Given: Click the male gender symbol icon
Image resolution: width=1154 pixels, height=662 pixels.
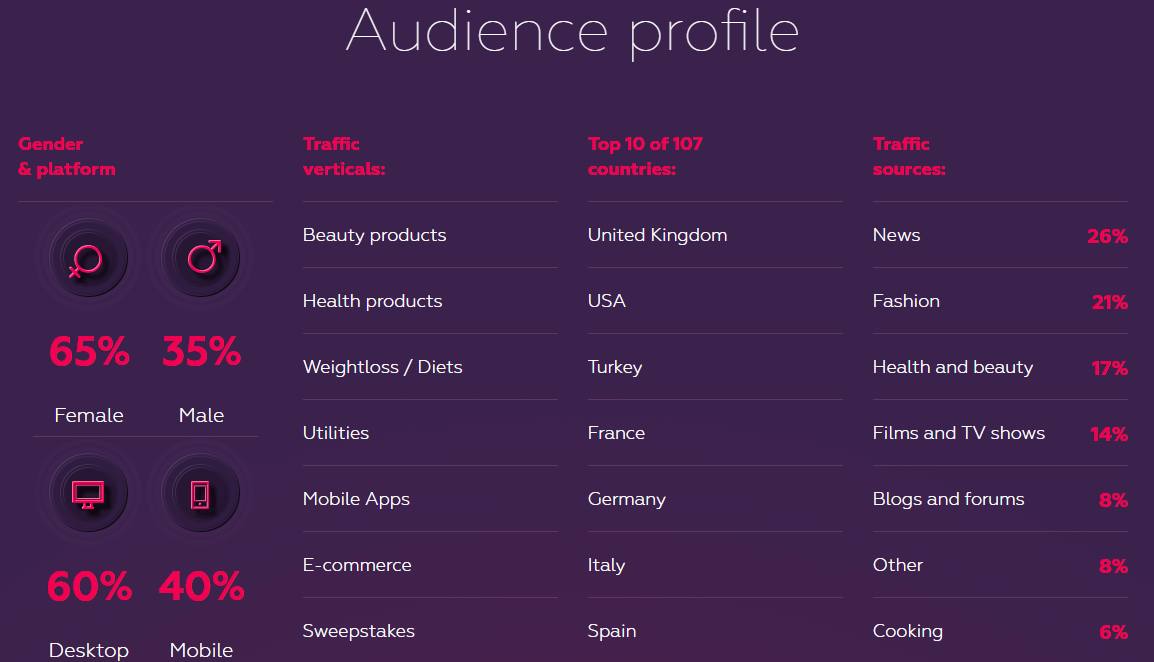Looking at the screenshot, I should point(201,258).
